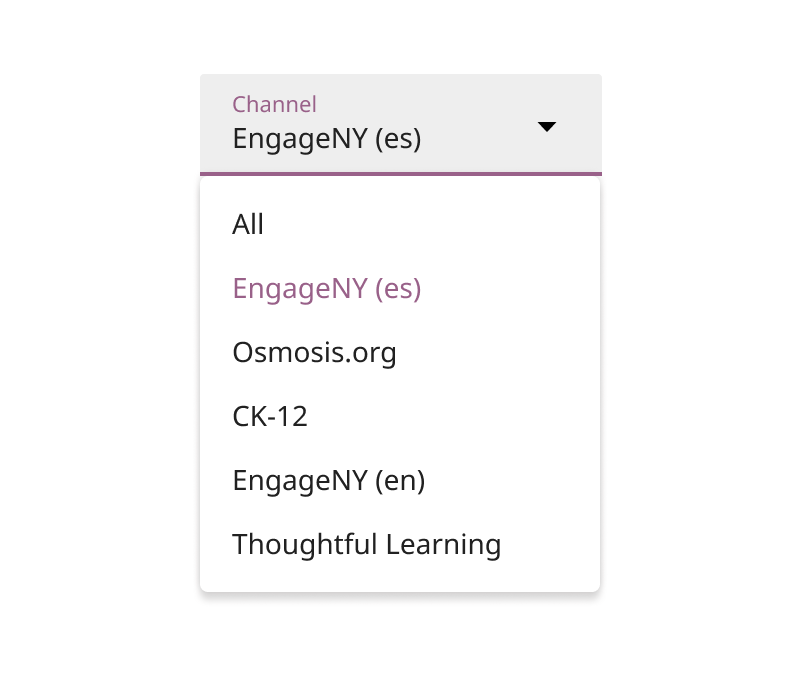
Task: Change channel to English EngageNY (en)
Action: point(329,480)
